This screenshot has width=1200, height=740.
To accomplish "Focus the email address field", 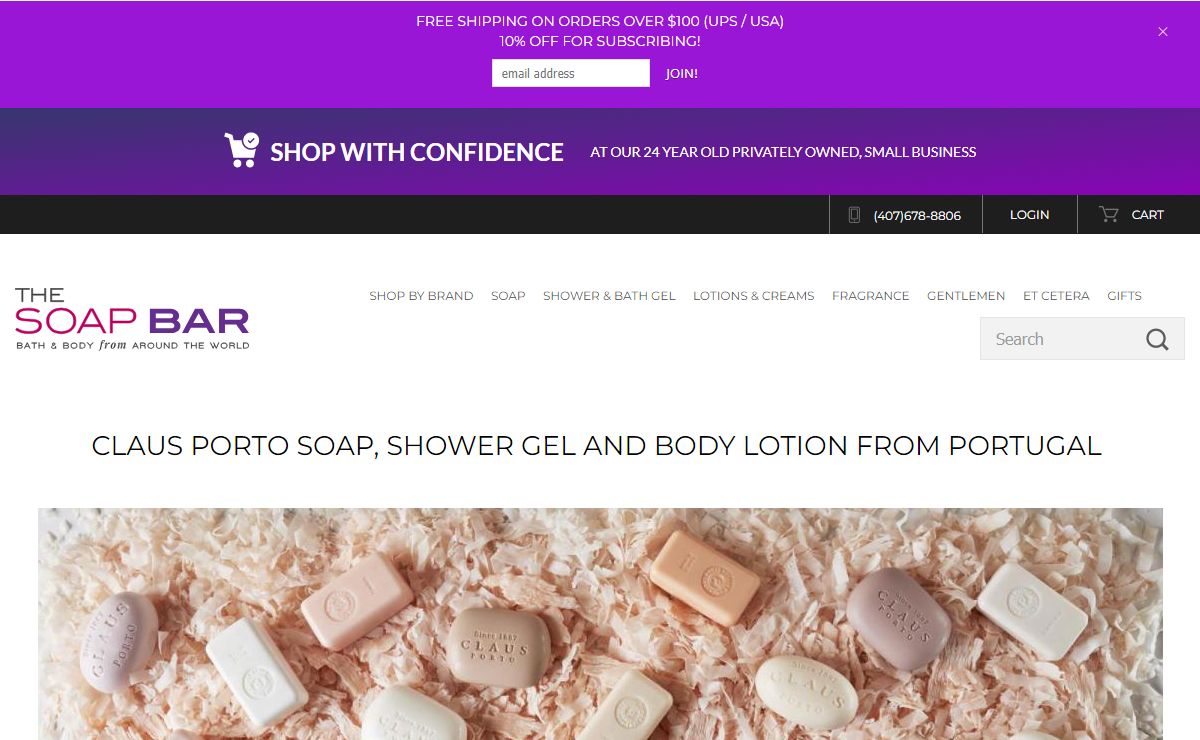I will pos(571,73).
